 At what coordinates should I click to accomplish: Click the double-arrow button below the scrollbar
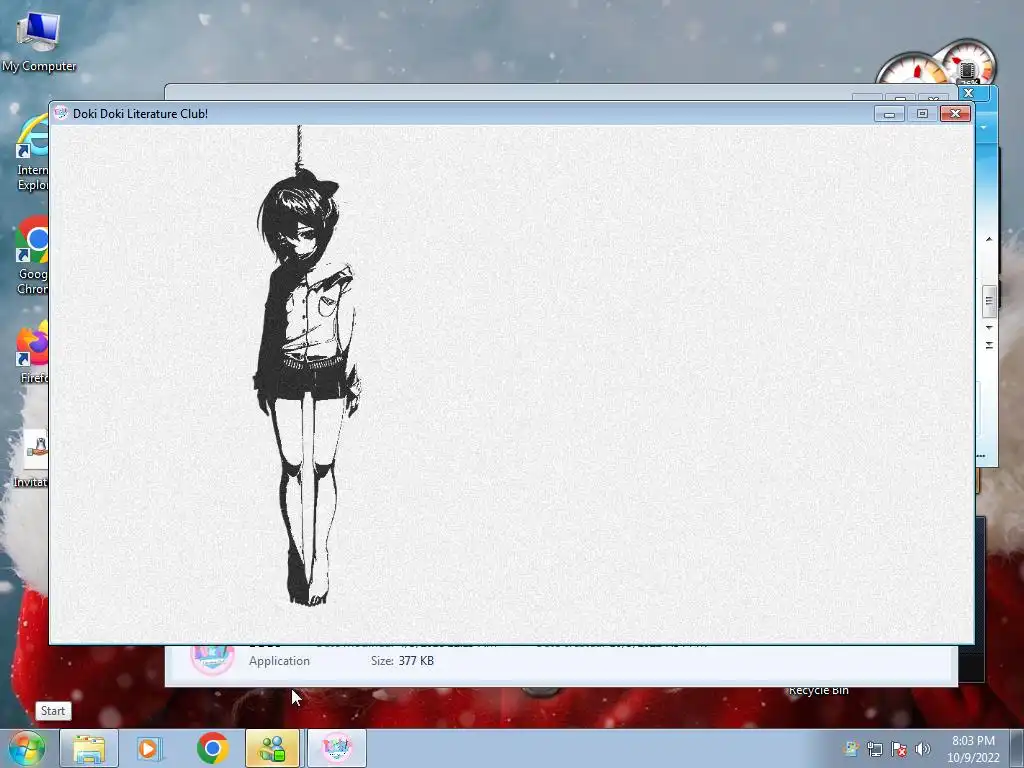coord(989,345)
